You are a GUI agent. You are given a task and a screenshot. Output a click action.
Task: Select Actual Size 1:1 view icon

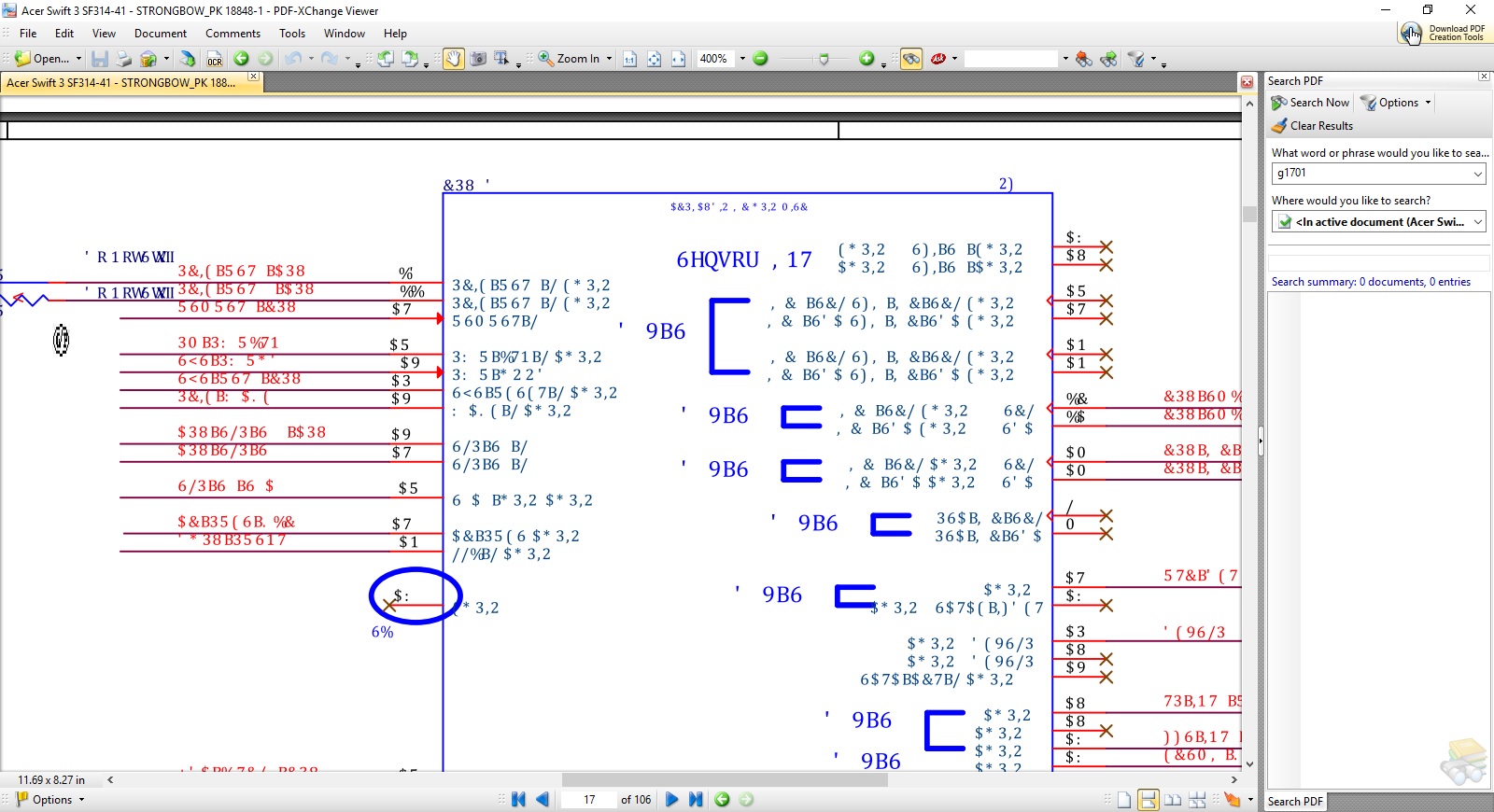(x=629, y=59)
